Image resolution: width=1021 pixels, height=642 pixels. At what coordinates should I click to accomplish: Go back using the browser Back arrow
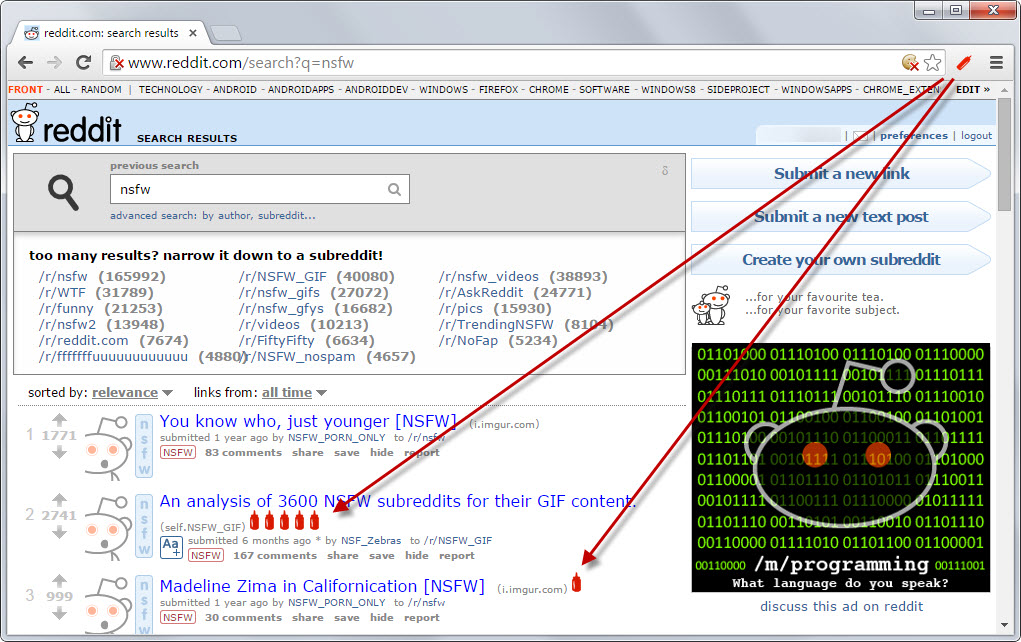[25, 63]
